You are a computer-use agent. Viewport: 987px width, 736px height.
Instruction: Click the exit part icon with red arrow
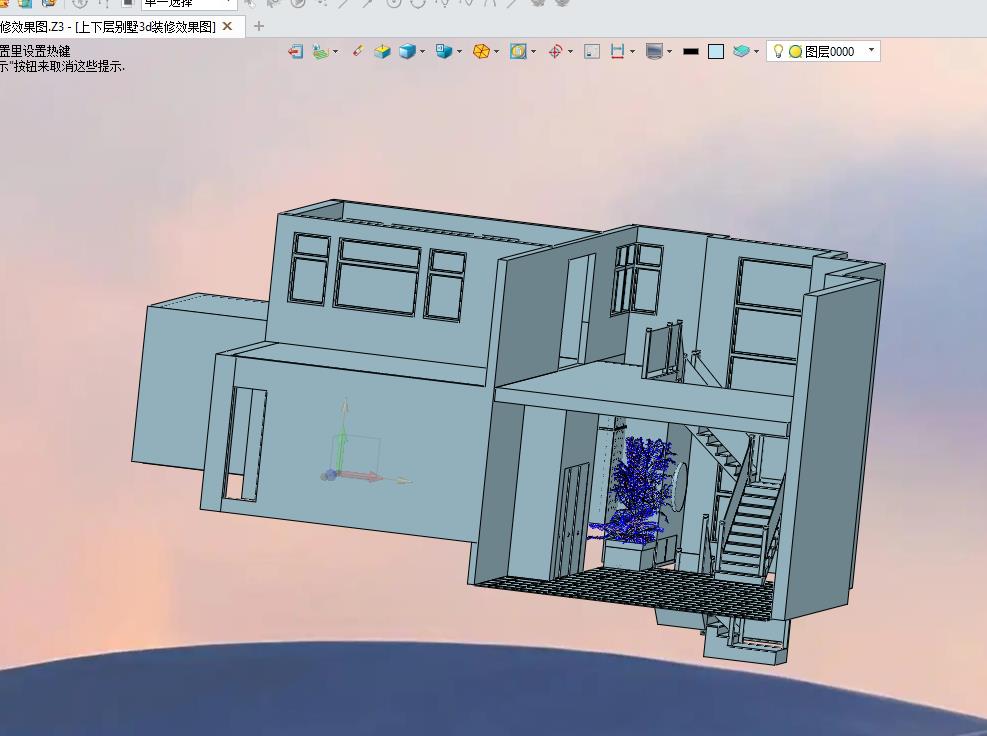pyautogui.click(x=295, y=52)
